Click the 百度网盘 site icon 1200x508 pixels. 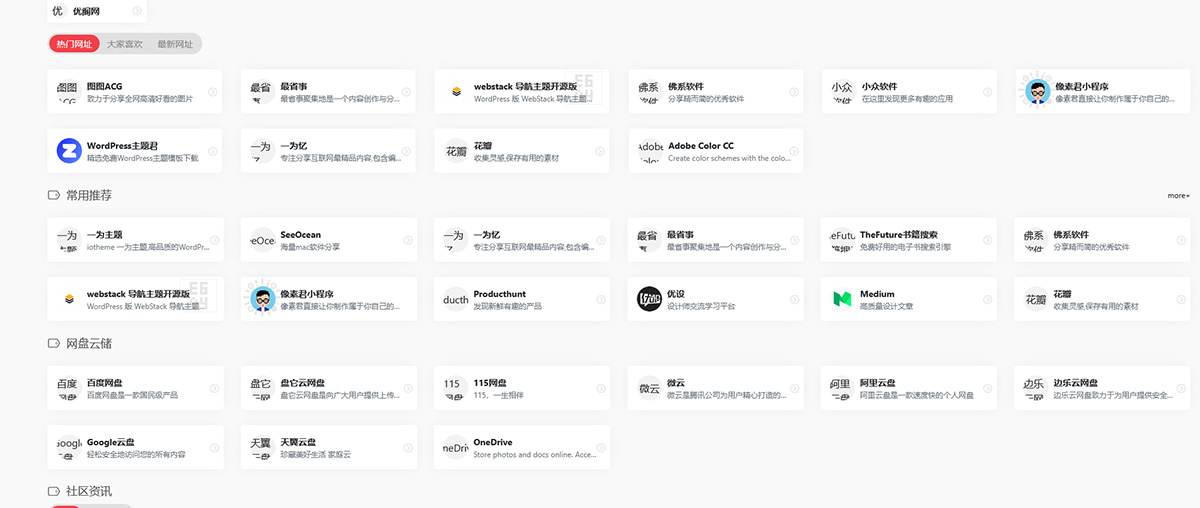click(x=68, y=389)
